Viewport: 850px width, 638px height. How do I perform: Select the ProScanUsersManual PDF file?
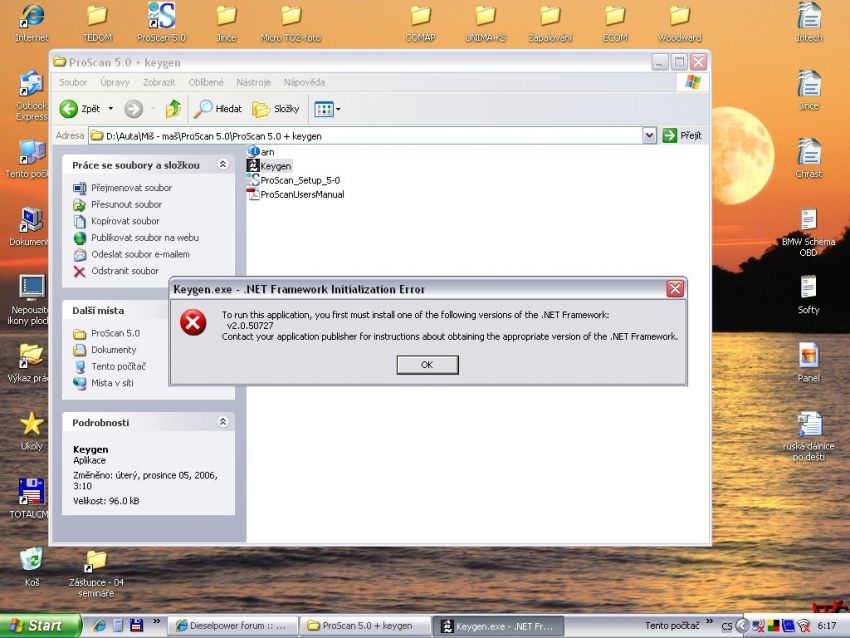[x=296, y=194]
